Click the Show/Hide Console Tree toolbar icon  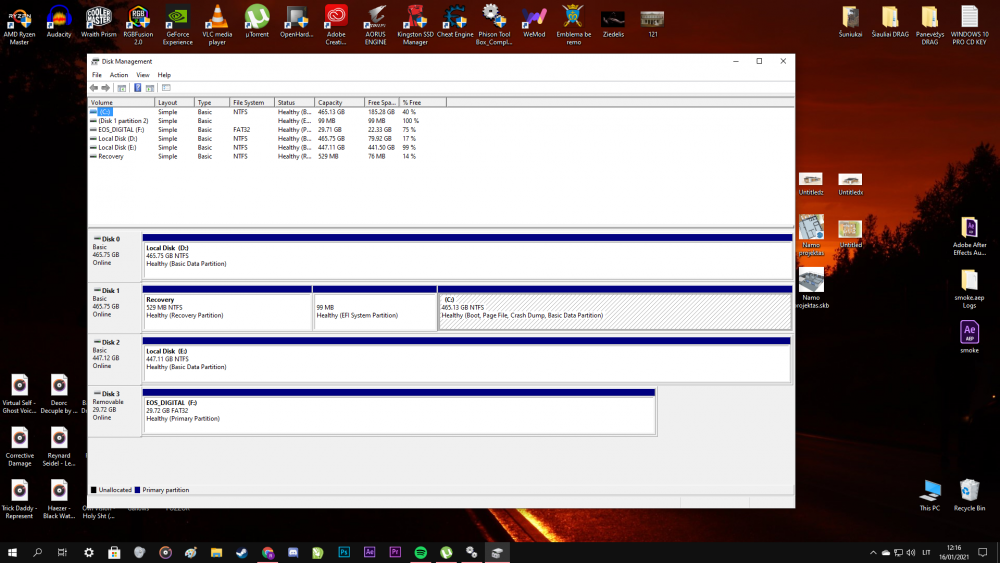122,88
